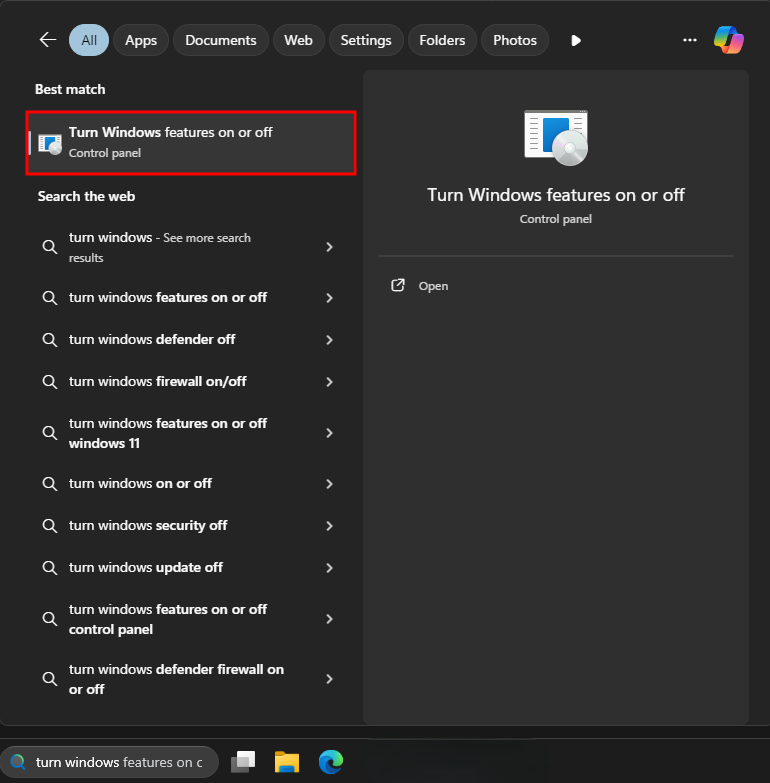This screenshot has width=770, height=783.
Task: Open Turn Windows features on or off result
Action: [190, 142]
